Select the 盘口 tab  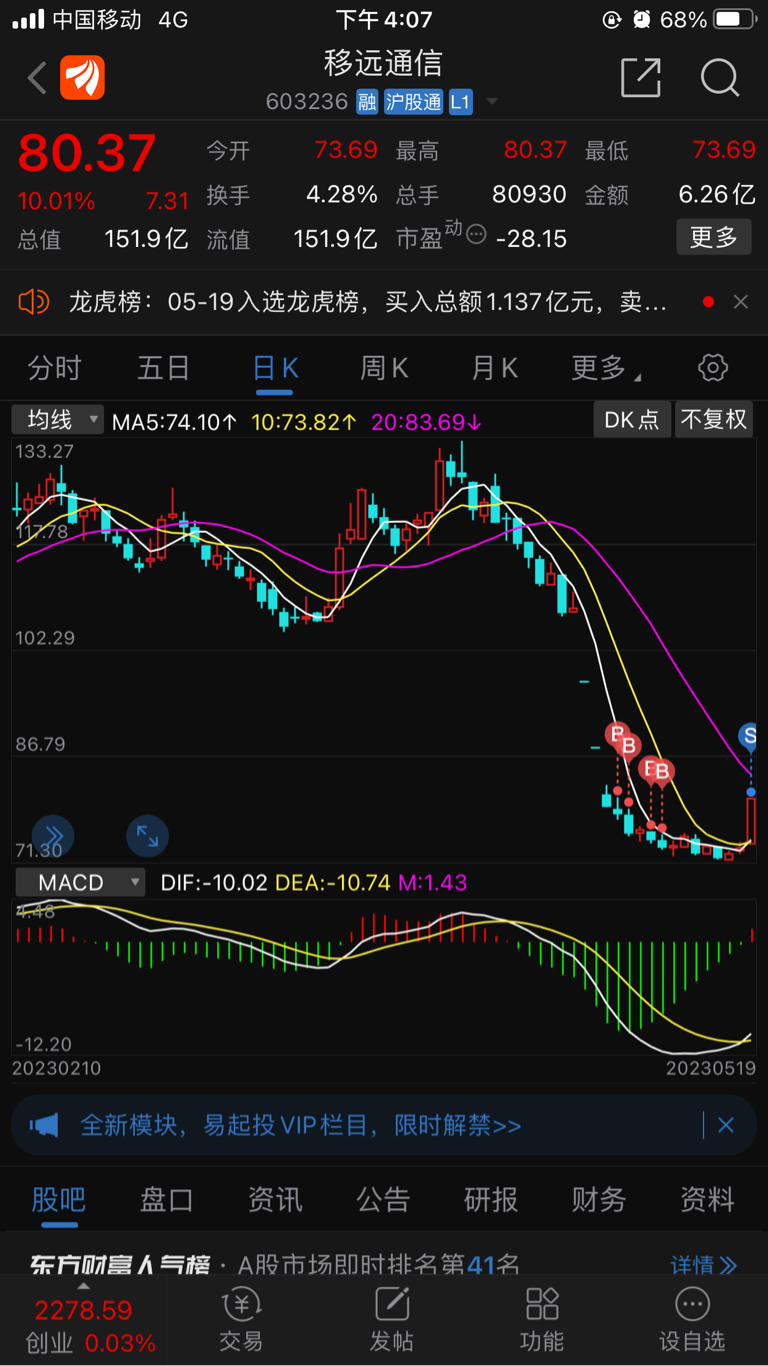click(166, 1199)
